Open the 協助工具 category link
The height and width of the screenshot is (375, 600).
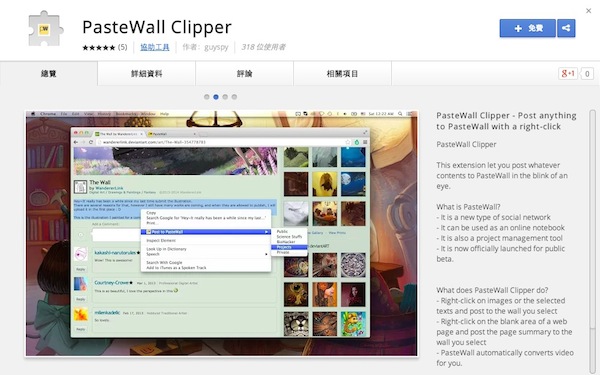tap(155, 47)
